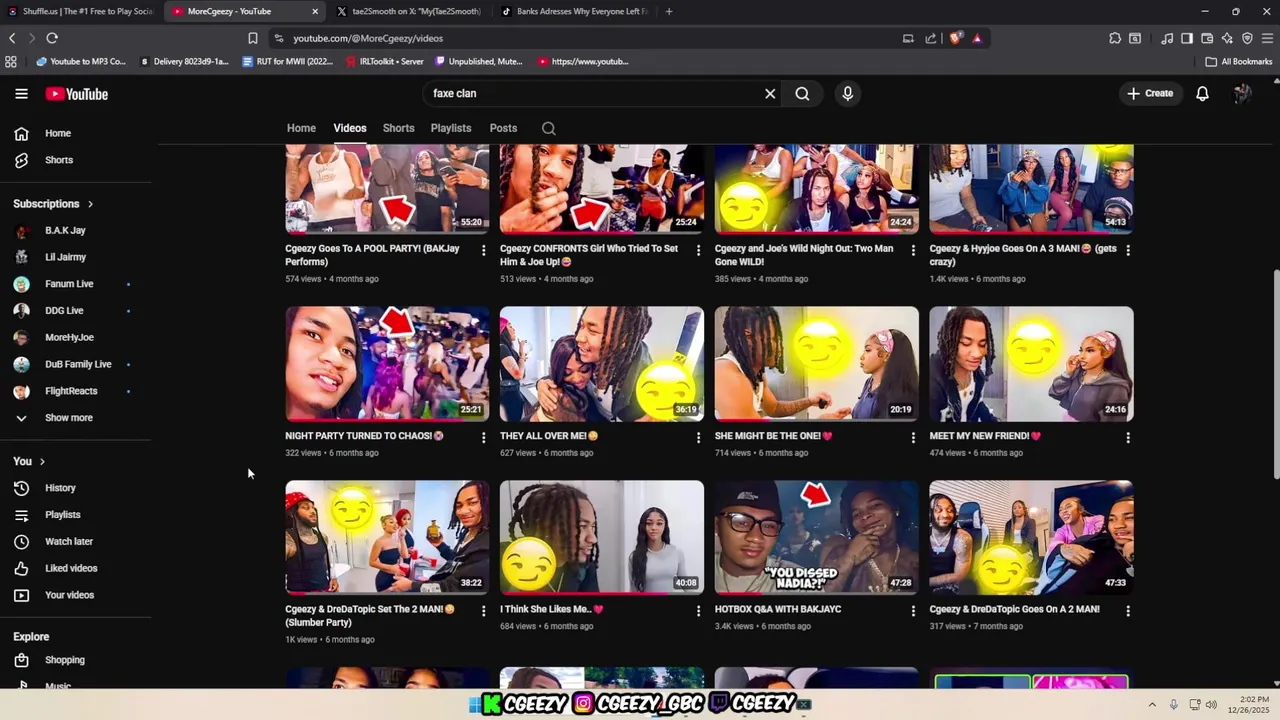Go back with the browser back arrow
The width and height of the screenshot is (1280, 720).
pos(12,38)
